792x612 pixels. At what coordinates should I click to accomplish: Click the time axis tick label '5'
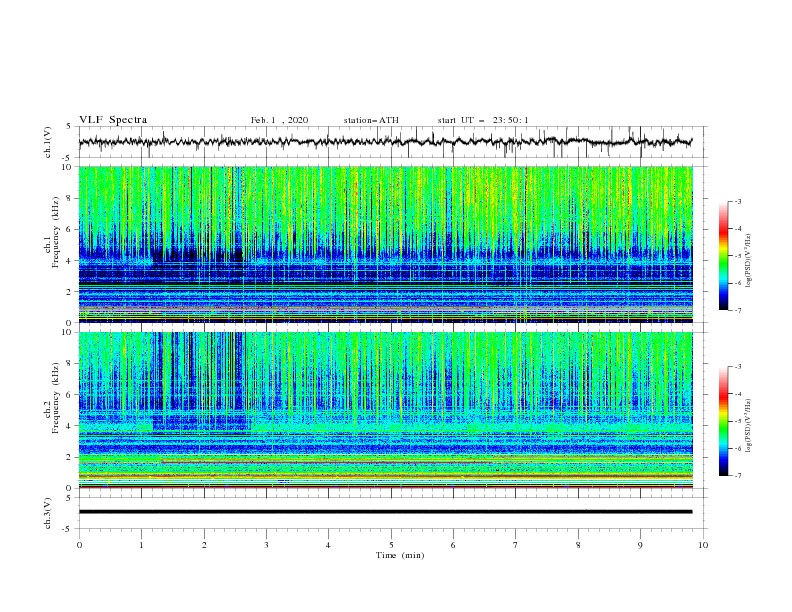[x=391, y=545]
